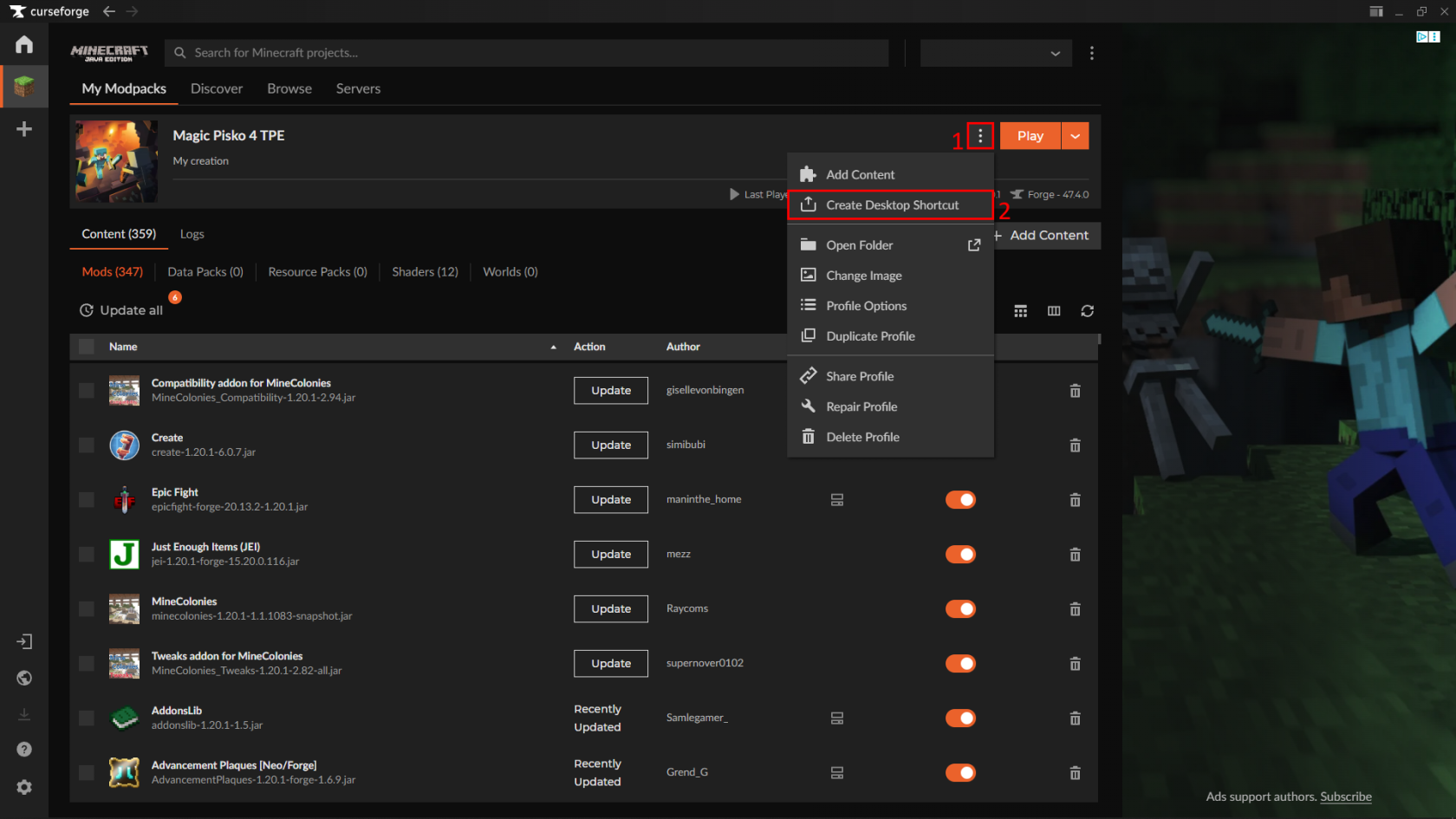
Task: Refresh the mod list with the sync icon
Action: (x=1088, y=310)
